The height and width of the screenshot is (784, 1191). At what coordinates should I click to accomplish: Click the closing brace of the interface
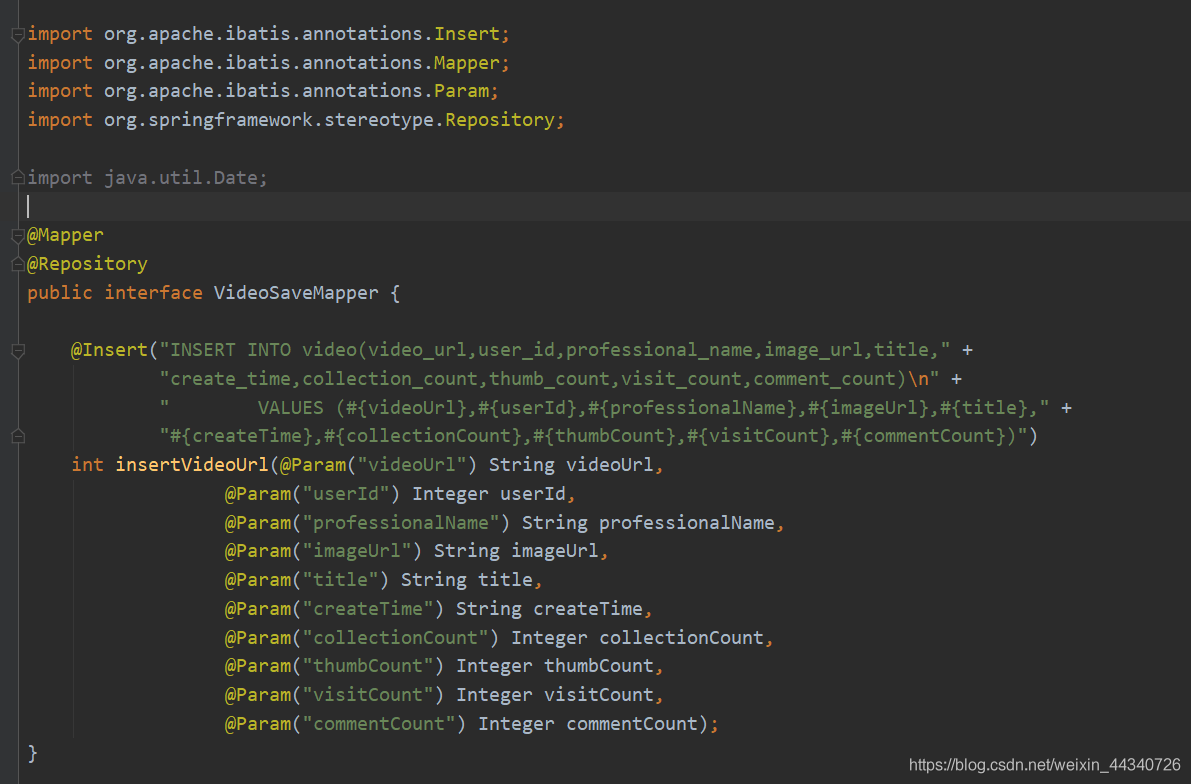[x=33, y=753]
